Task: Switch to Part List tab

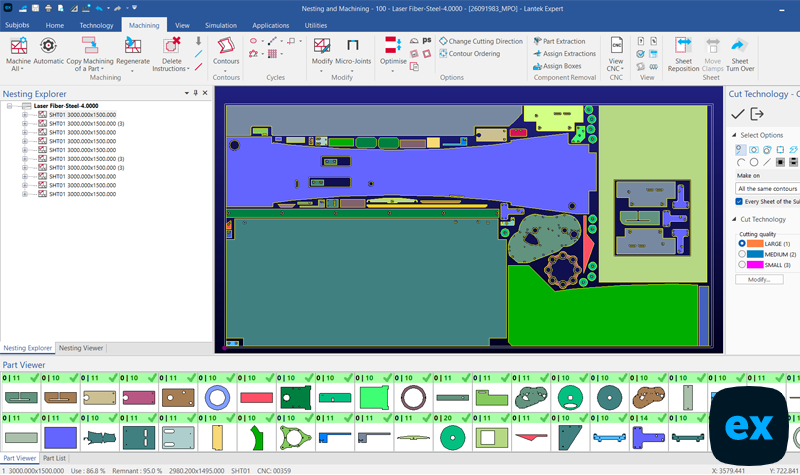Action: (x=54, y=458)
